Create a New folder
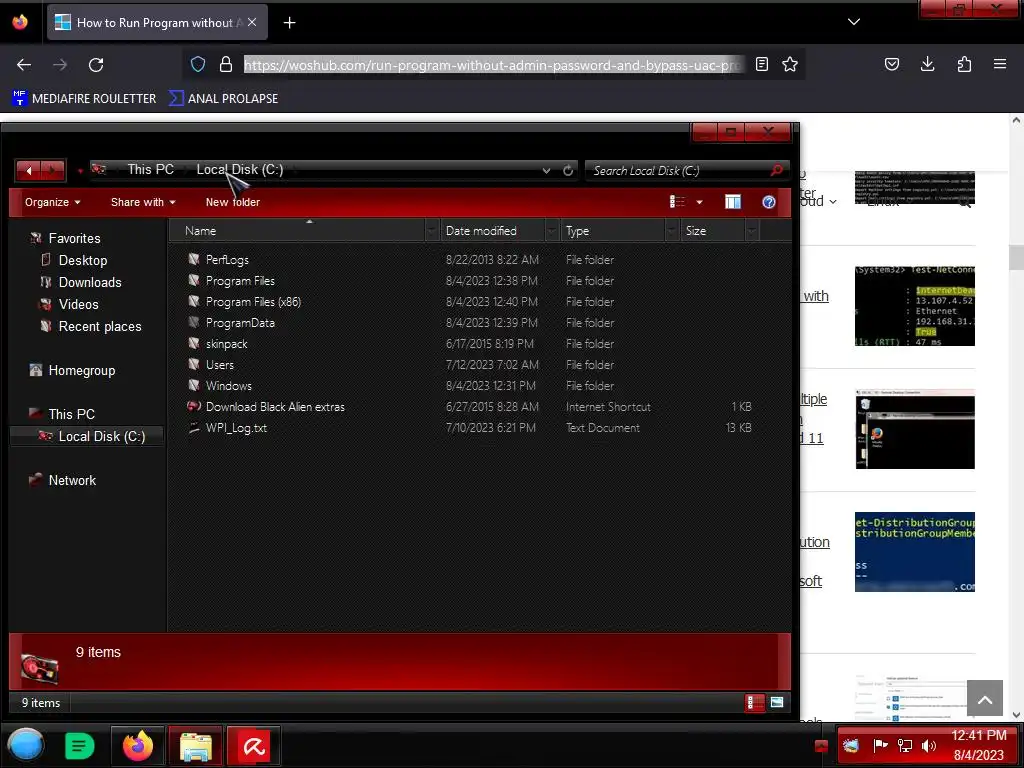The image size is (1024, 768). coord(232,202)
